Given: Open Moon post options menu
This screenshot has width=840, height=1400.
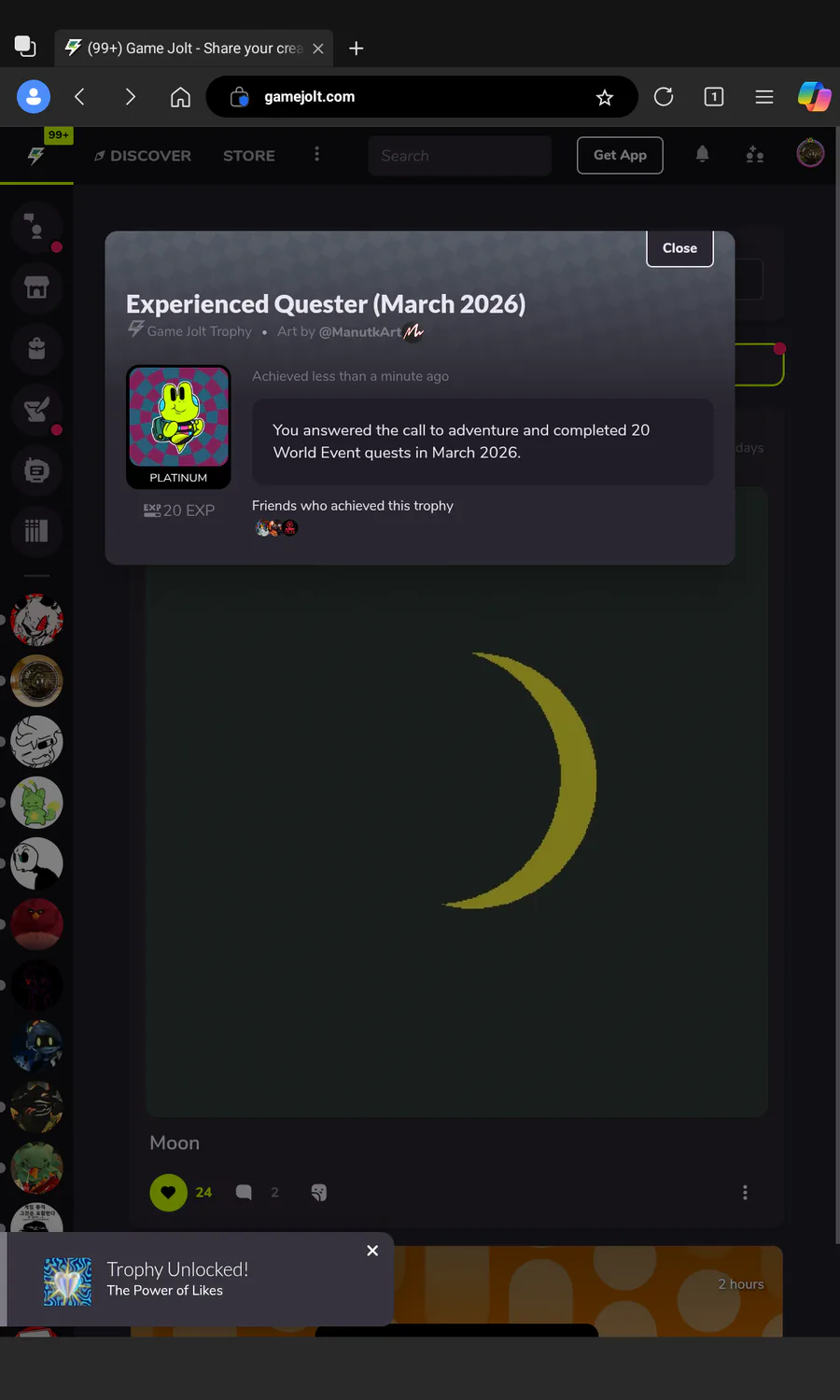Looking at the screenshot, I should (x=745, y=1192).
